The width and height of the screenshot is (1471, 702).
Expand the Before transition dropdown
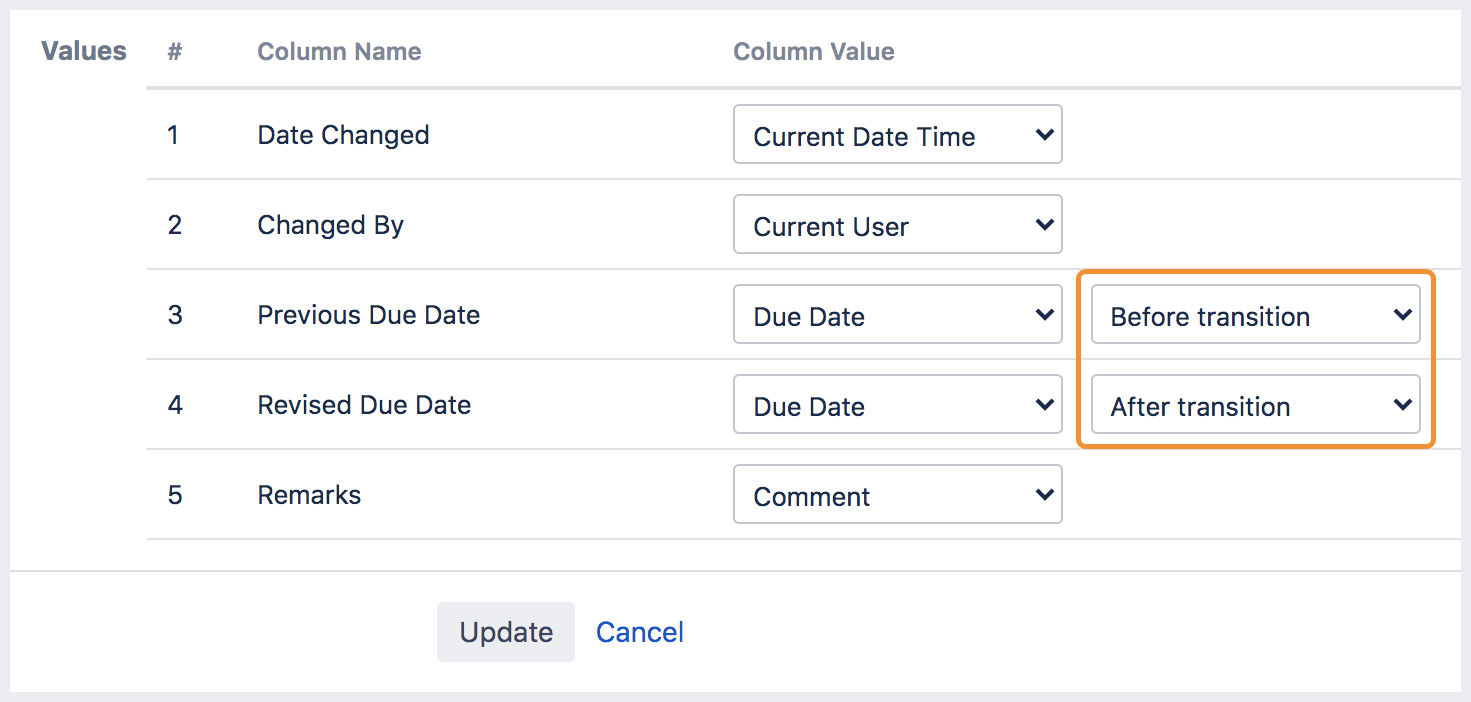click(x=1255, y=315)
